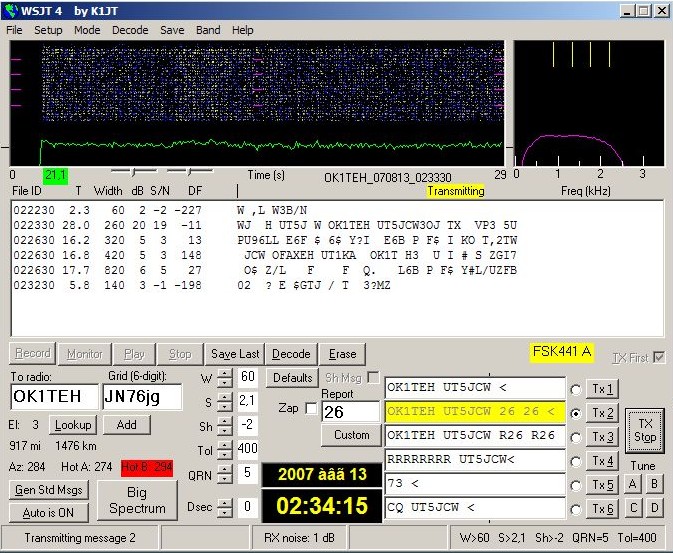Image resolution: width=673 pixels, height=553 pixels.
Task: Open the Big Spectrum window
Action: (x=137, y=501)
